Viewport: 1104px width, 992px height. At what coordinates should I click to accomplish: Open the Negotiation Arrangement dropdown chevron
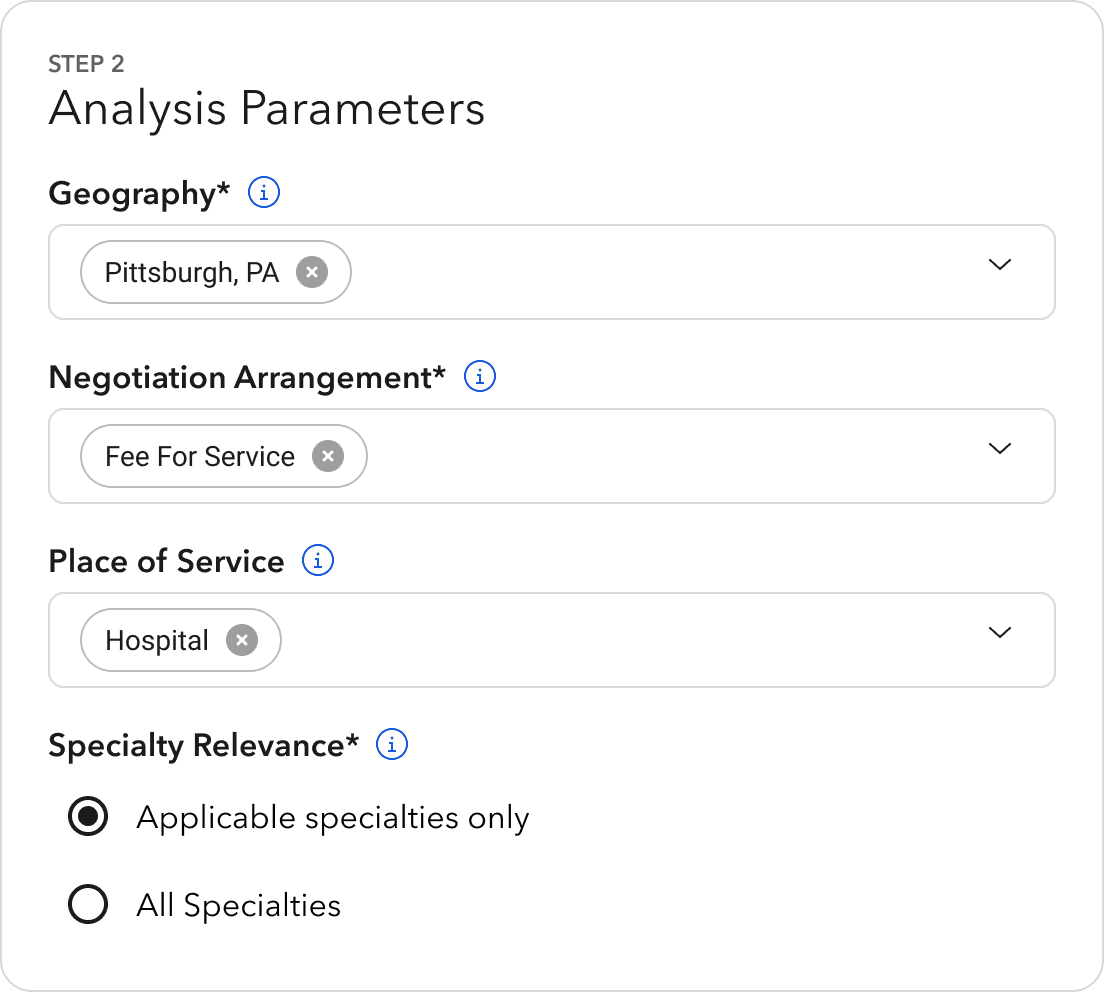[1000, 449]
